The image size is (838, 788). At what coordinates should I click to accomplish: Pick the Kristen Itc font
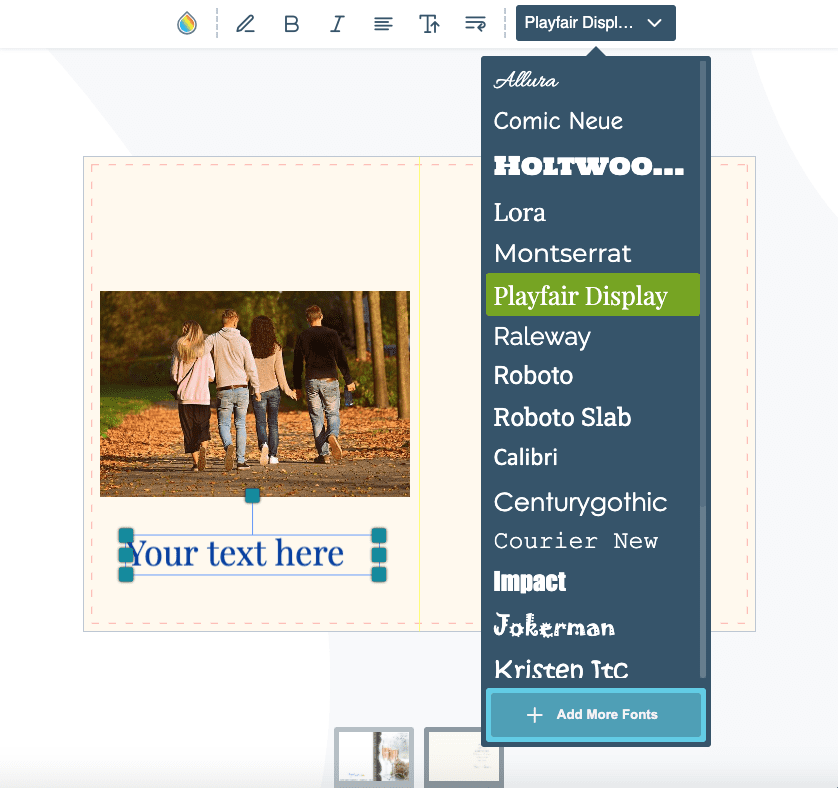561,669
